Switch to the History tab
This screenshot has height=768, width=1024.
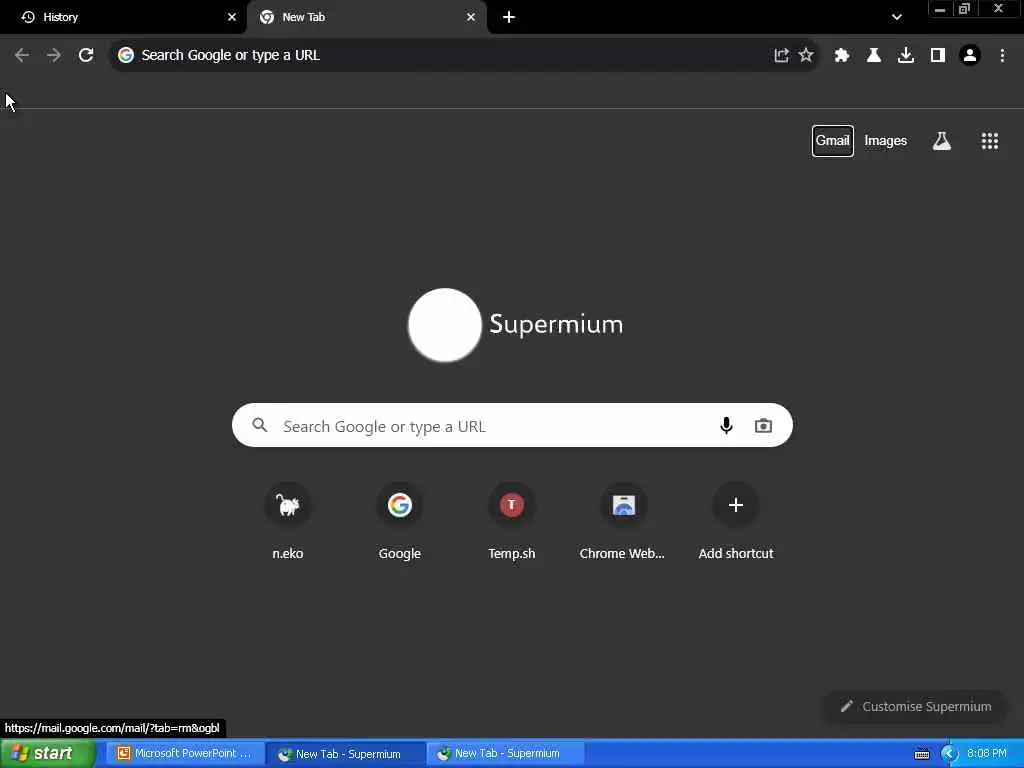123,17
